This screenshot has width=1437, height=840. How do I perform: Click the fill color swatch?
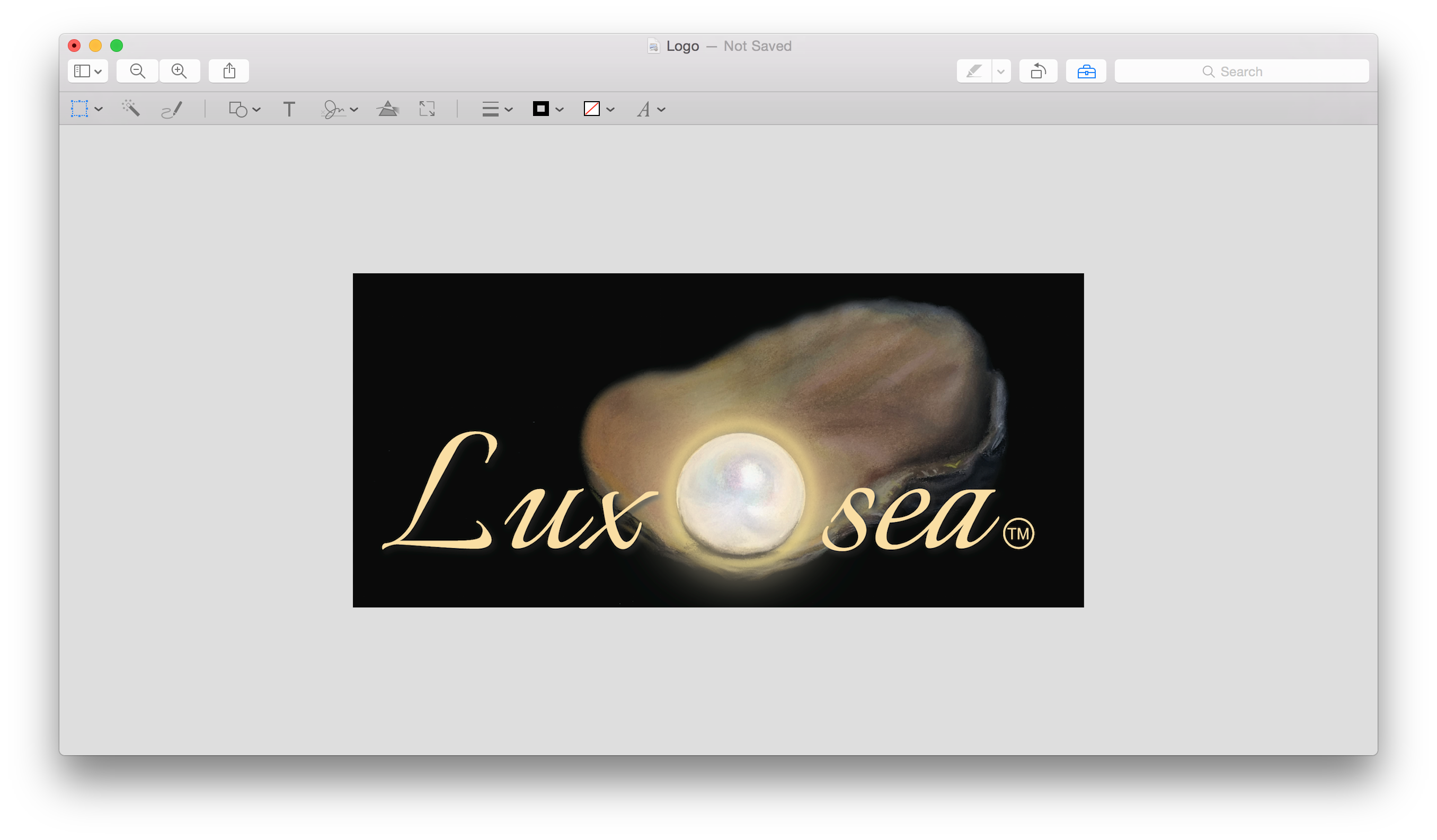click(x=592, y=109)
